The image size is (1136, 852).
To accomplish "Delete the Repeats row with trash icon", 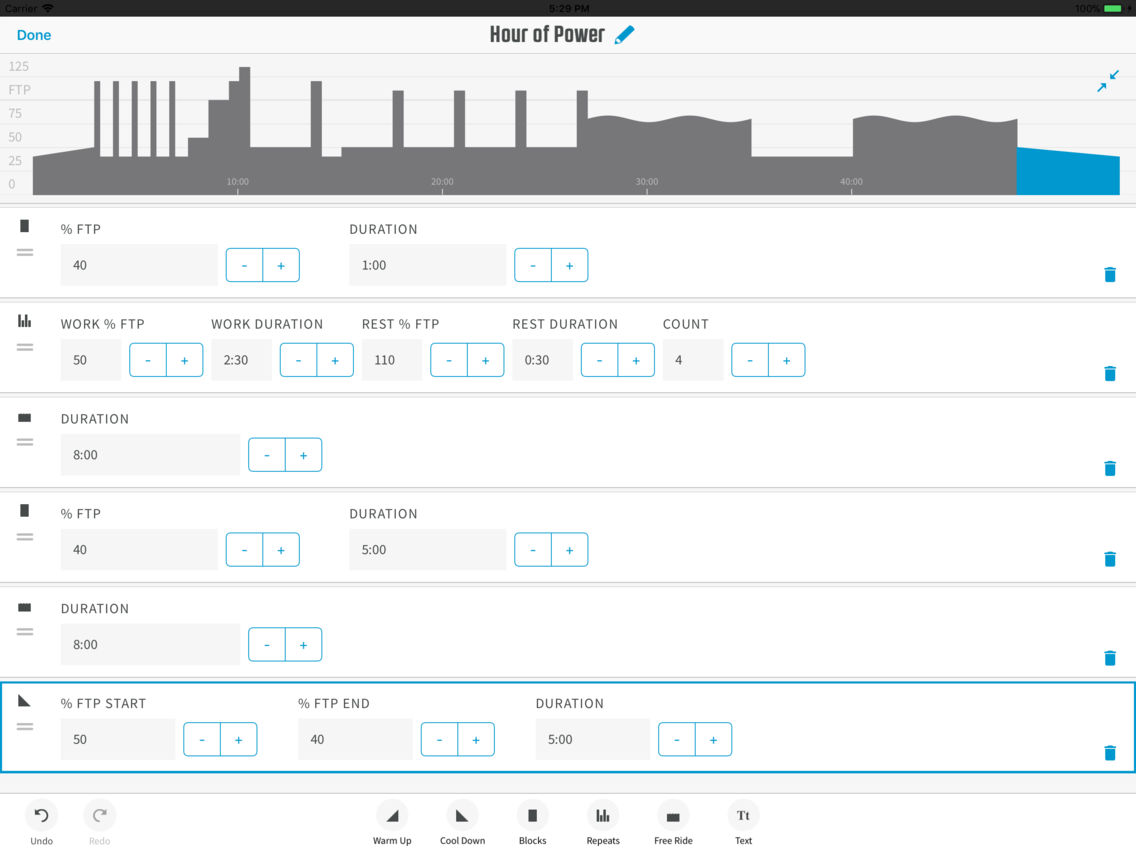I will pos(1109,373).
